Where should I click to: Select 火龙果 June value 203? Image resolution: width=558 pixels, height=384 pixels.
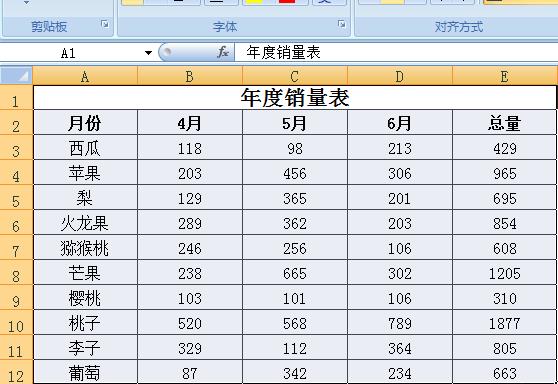(400, 222)
